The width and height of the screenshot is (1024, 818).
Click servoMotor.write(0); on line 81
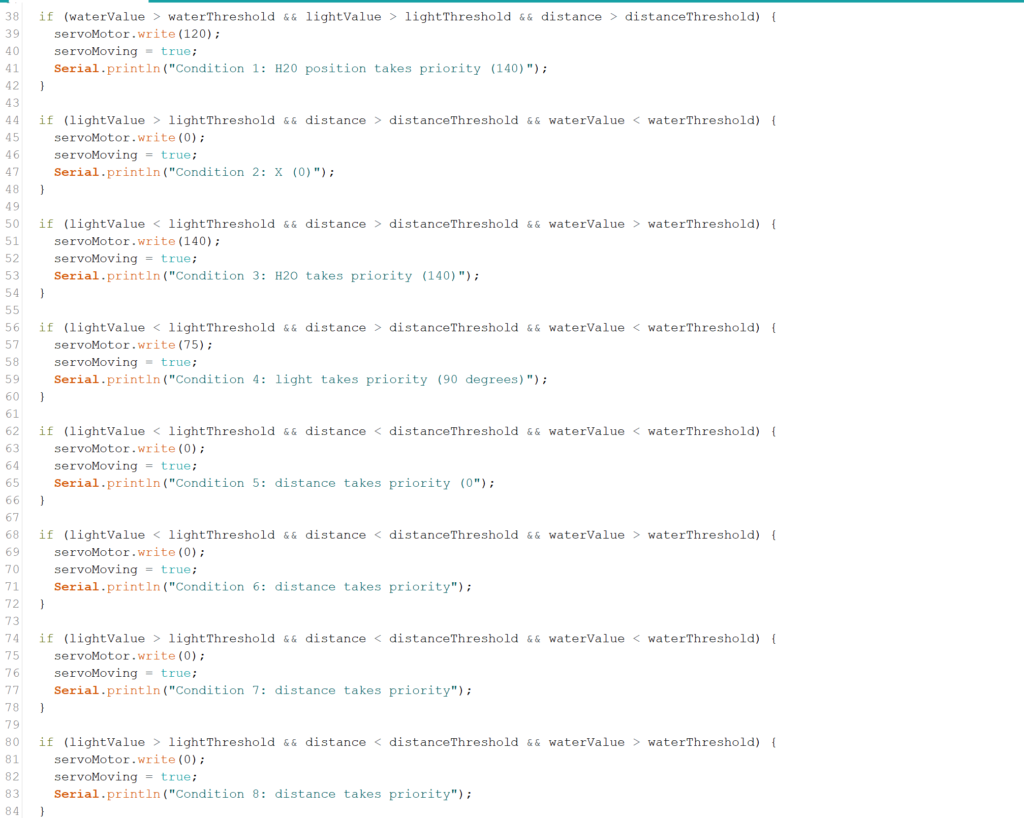(x=129, y=760)
